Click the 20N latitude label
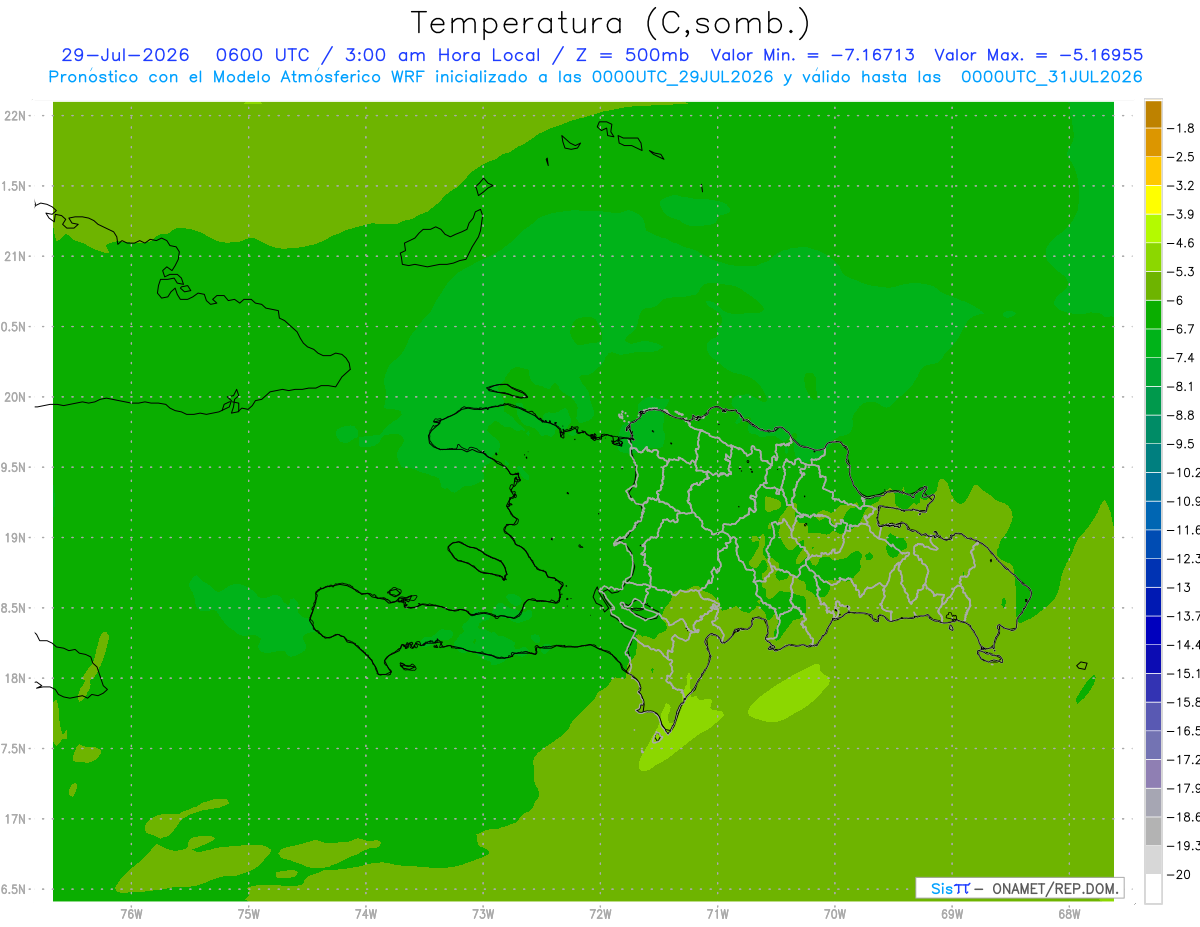Viewport: 1200px width, 927px height. point(15,397)
